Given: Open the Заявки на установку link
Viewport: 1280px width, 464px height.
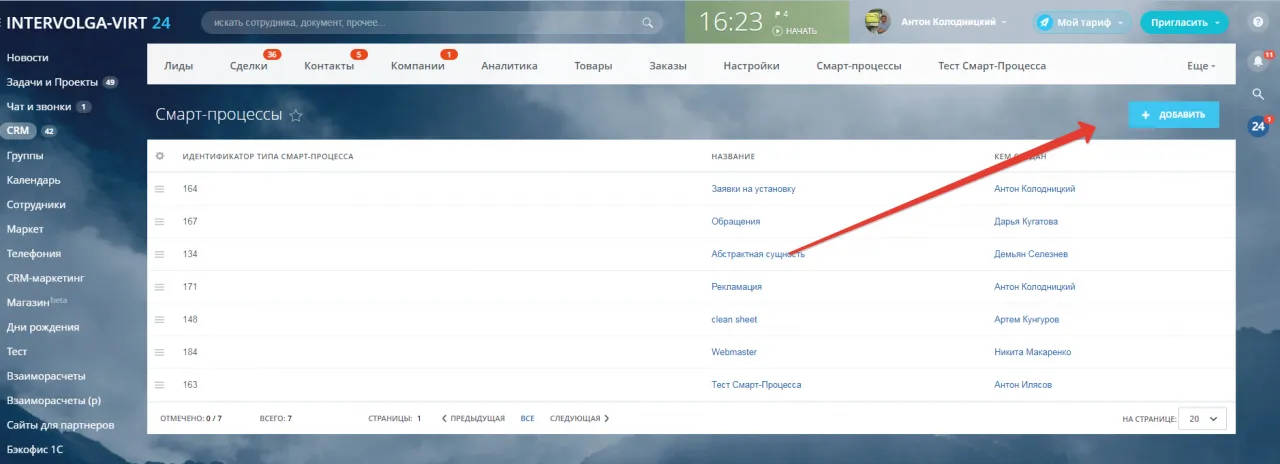Looking at the screenshot, I should [x=753, y=189].
